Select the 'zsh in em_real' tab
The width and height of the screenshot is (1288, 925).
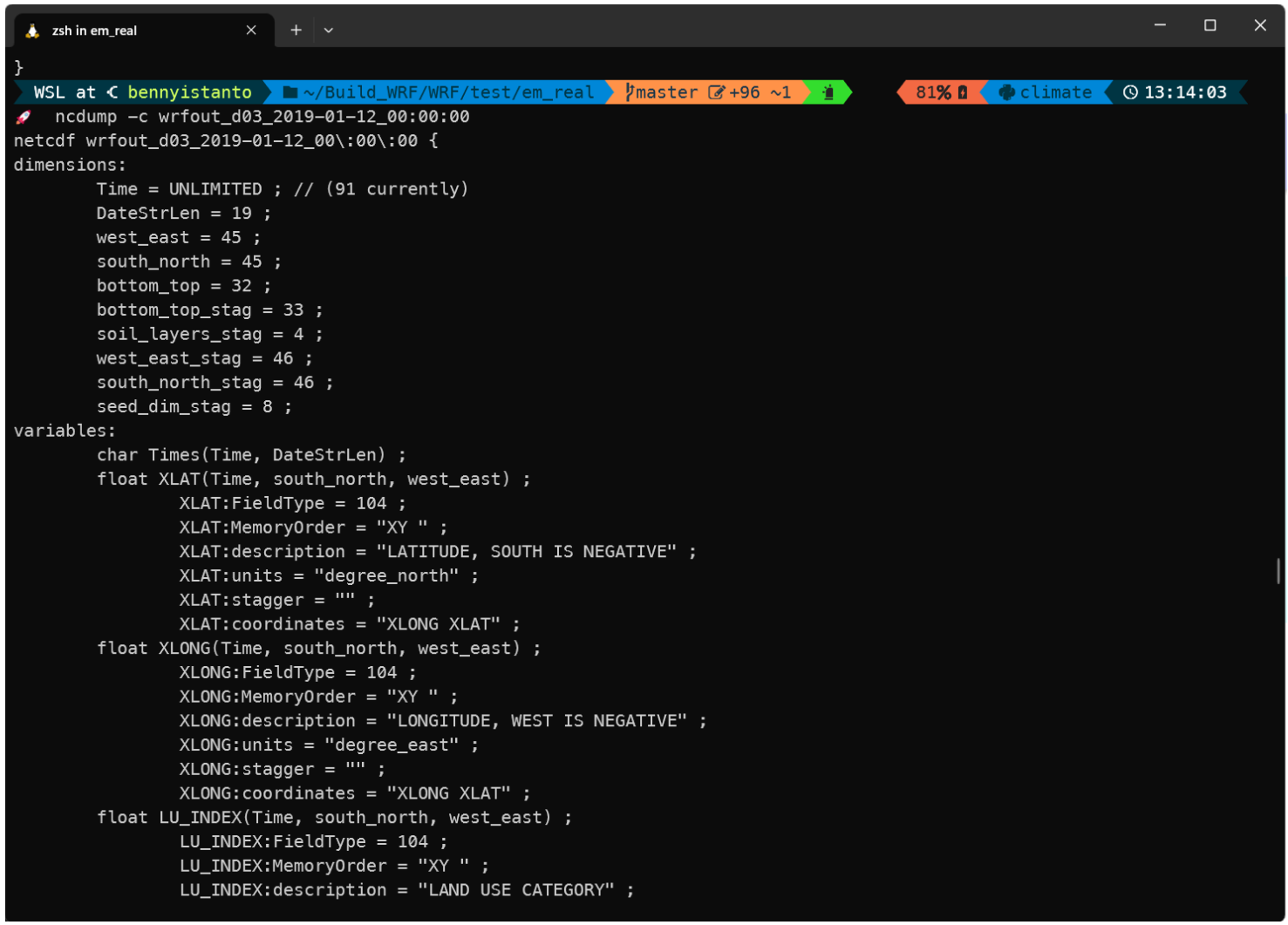point(131,31)
